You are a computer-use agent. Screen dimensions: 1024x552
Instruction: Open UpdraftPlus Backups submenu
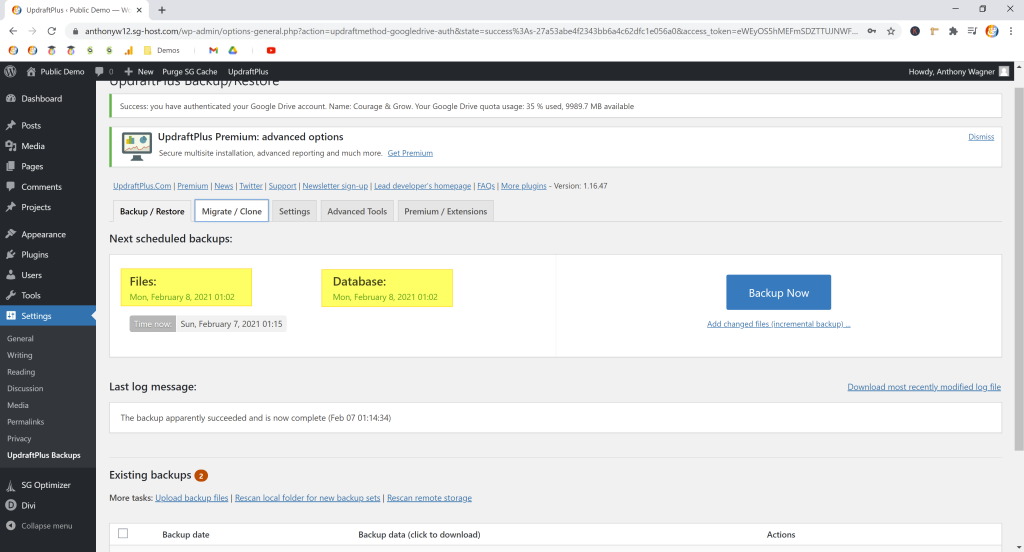[44, 455]
